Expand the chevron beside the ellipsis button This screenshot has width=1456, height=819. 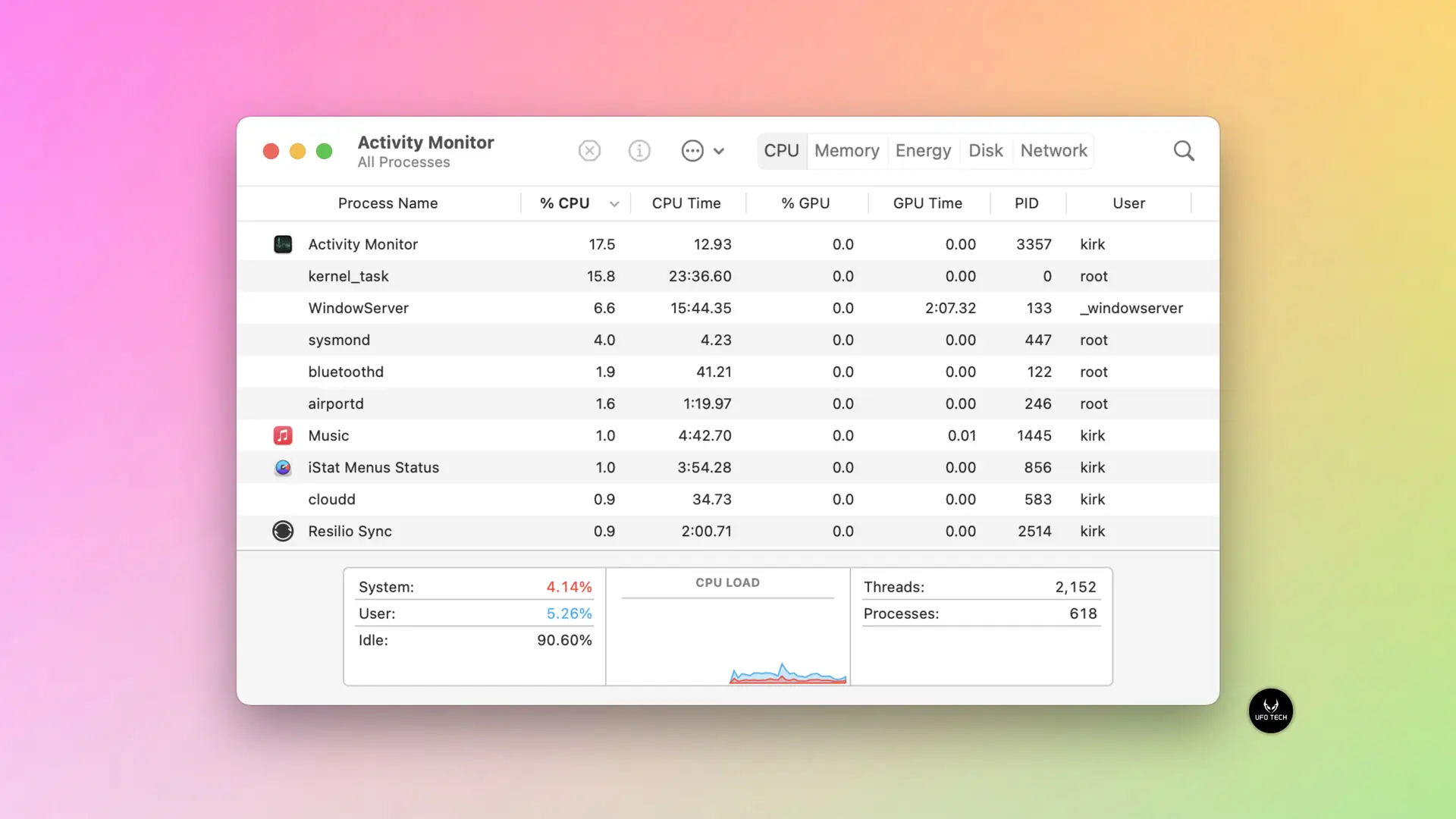click(x=719, y=151)
